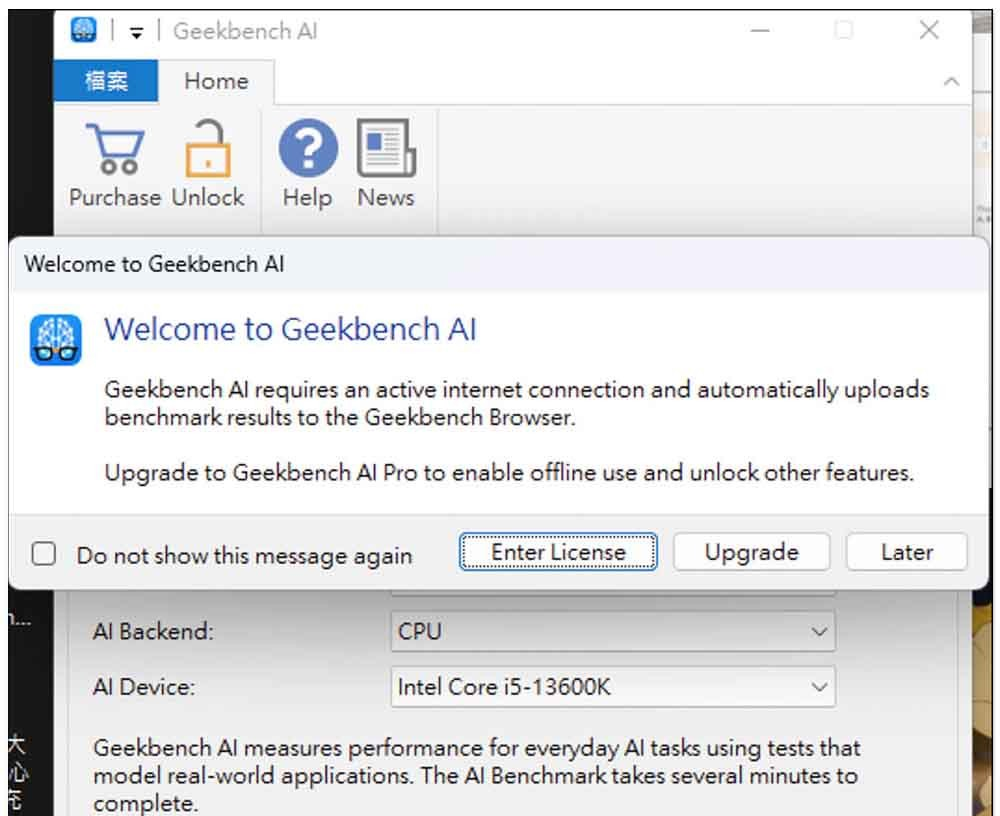Expand the AI Device dropdown
1000x816 pixels.
[613, 687]
